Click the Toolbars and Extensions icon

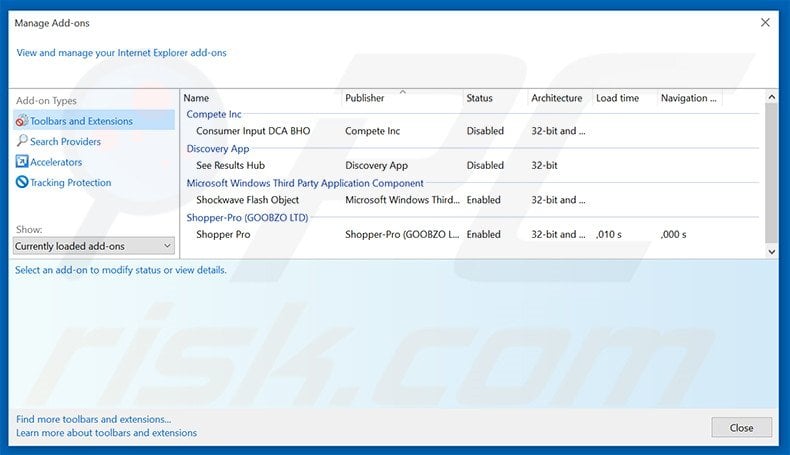[x=21, y=121]
